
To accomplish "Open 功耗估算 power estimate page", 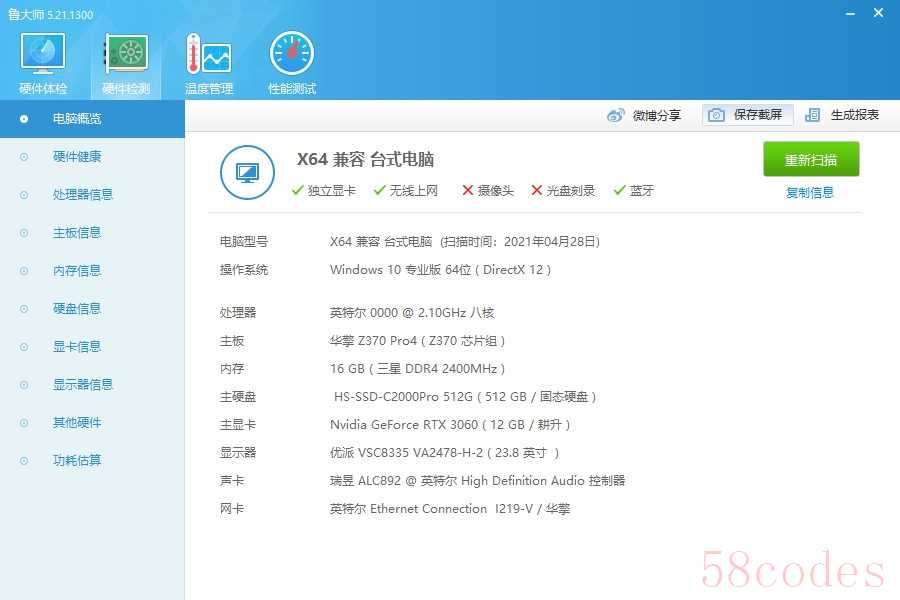I will pyautogui.click(x=77, y=461).
